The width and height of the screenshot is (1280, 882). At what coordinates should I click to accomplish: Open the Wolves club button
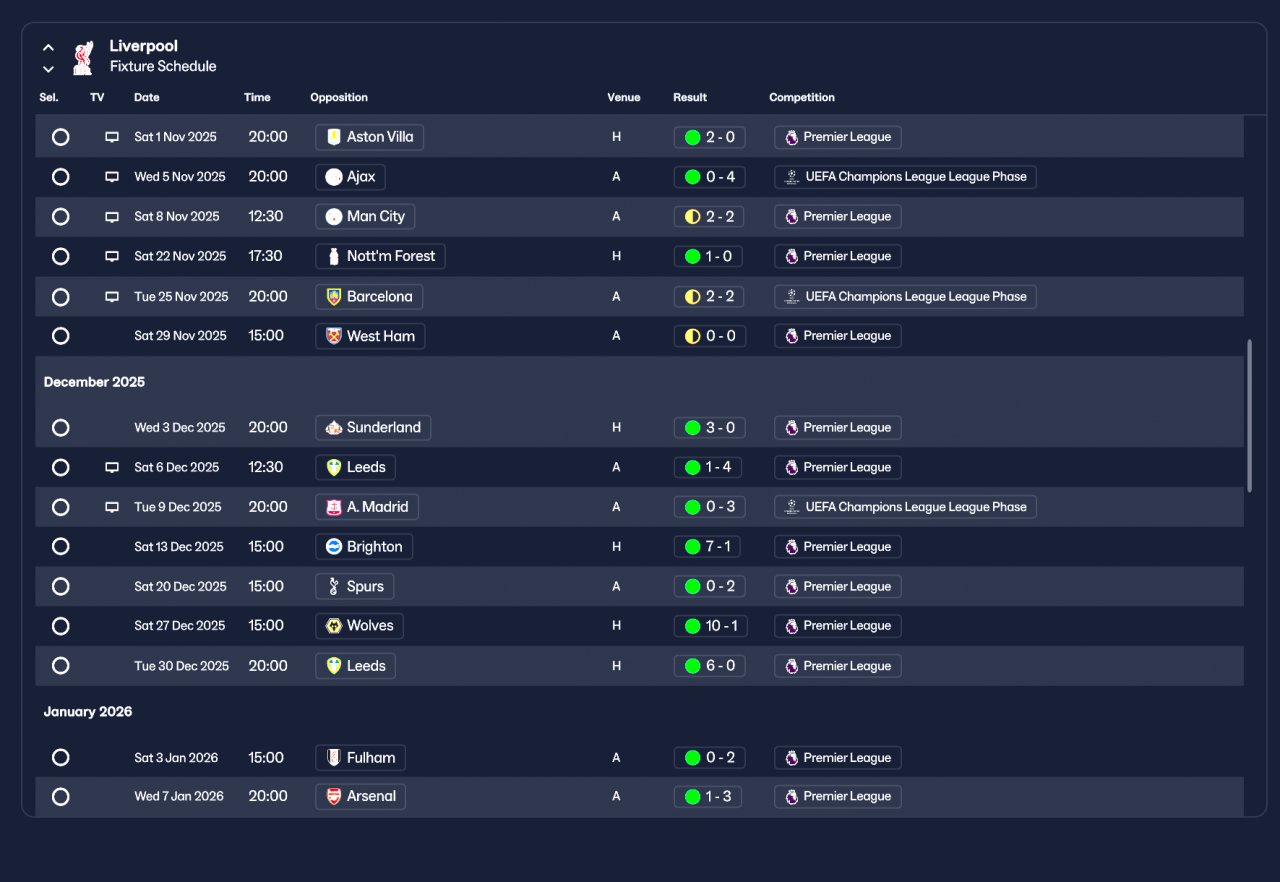point(359,626)
